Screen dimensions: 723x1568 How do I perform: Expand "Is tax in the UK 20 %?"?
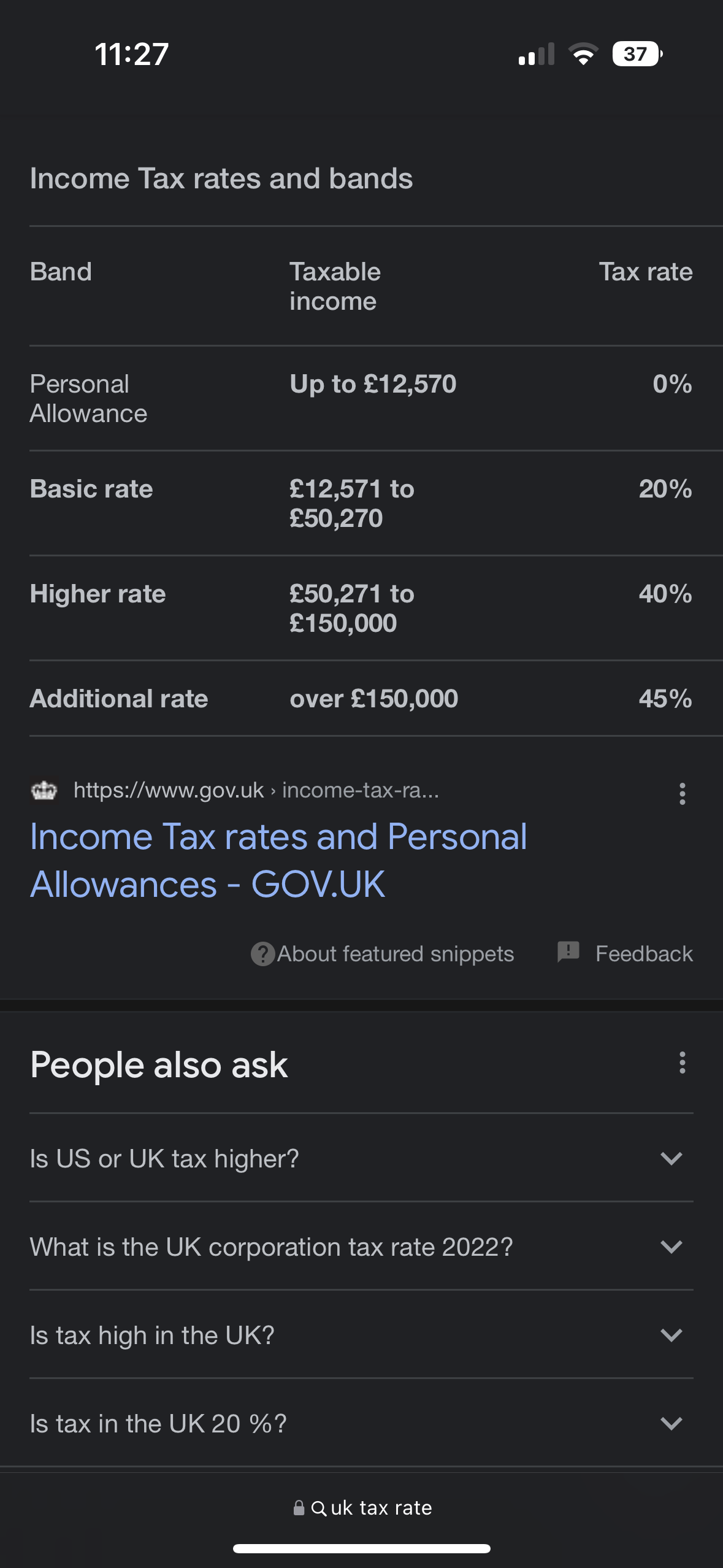point(361,1423)
